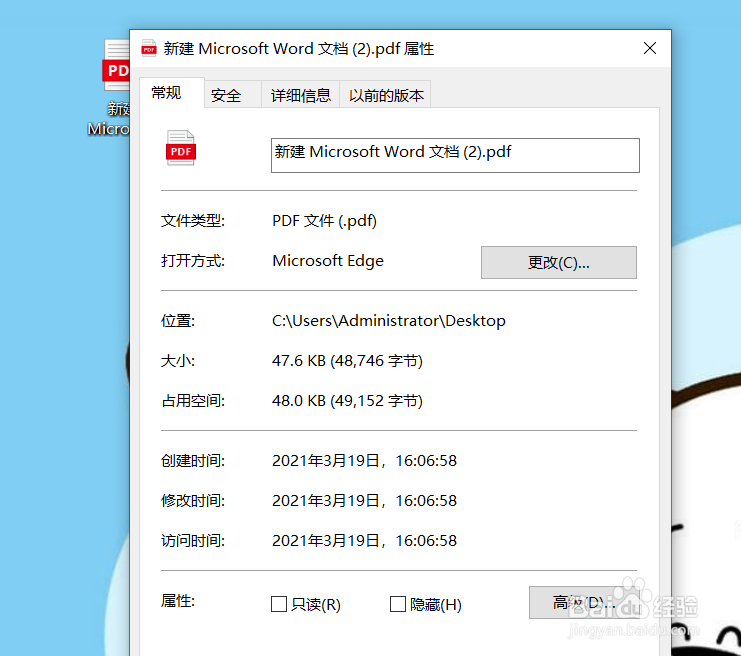
Task: Click the 位置: label
Action: (178, 321)
